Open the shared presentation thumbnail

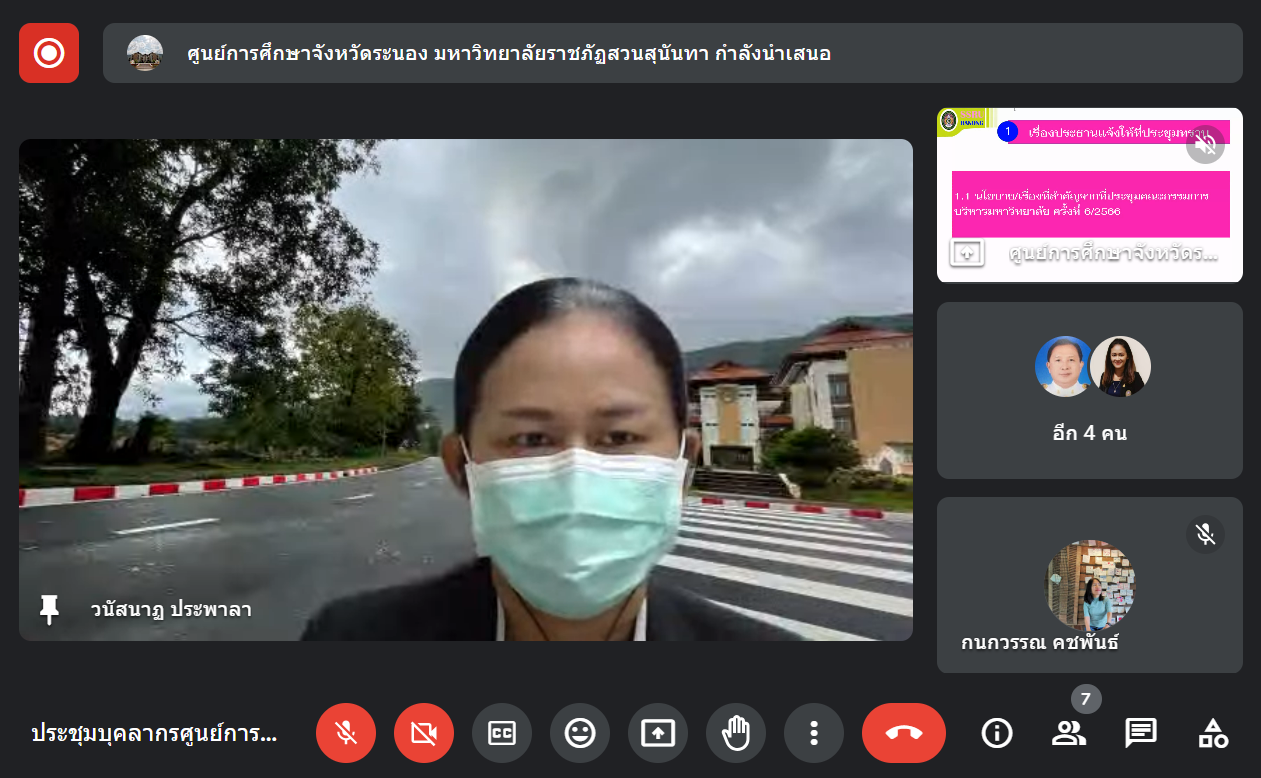click(1088, 195)
